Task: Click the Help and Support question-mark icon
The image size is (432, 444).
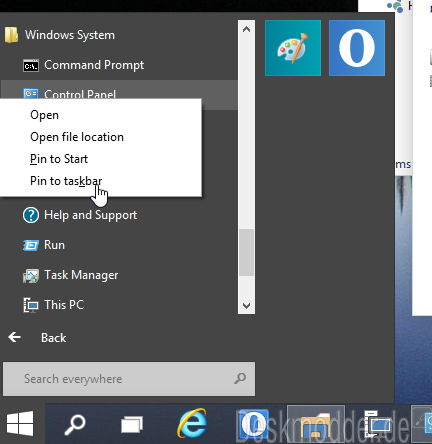Action: [31, 215]
